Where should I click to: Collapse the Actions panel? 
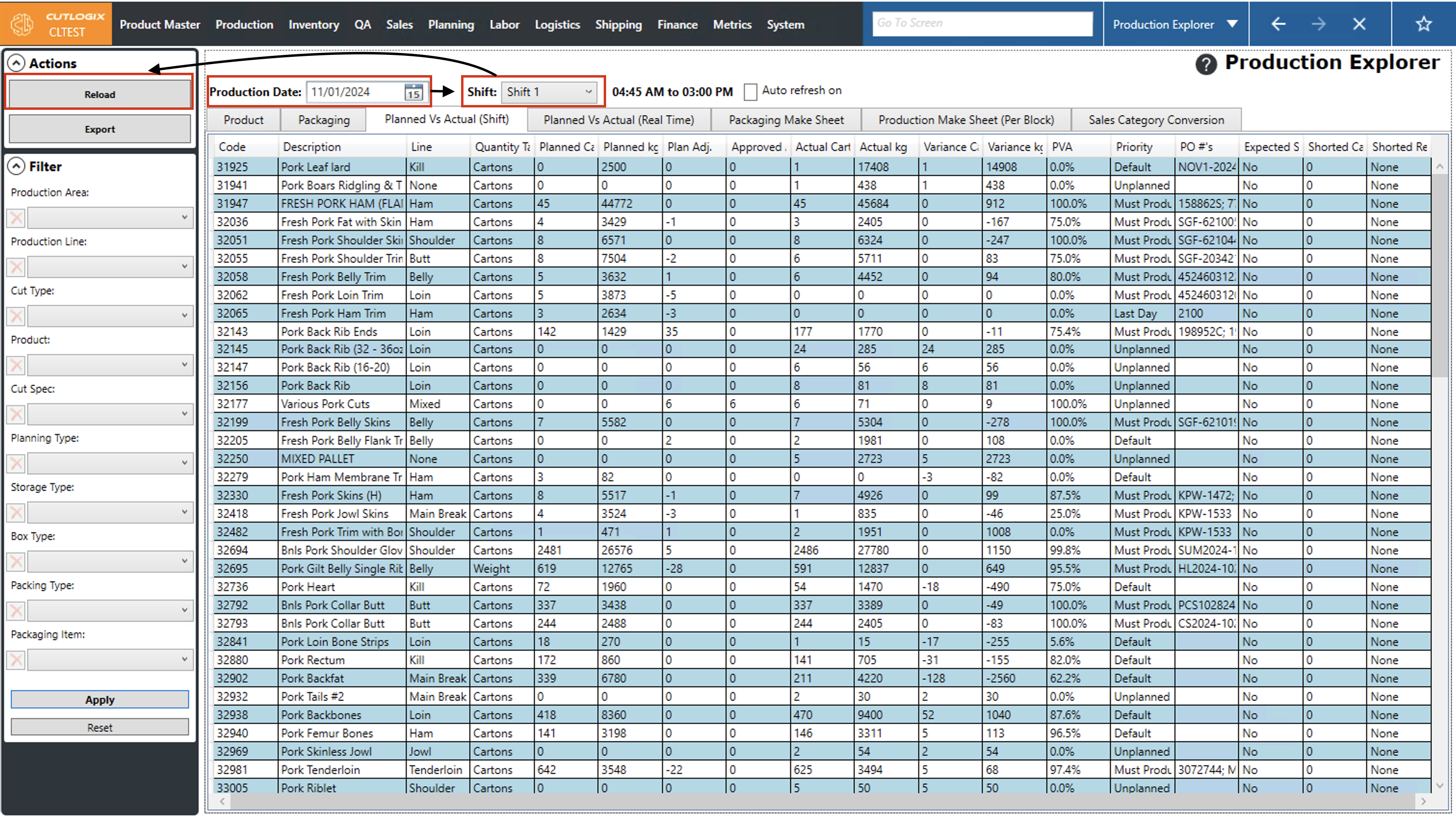(16, 63)
